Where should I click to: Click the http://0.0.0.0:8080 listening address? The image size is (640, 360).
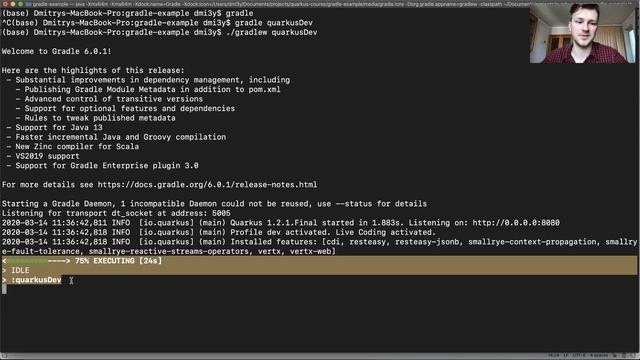tap(516, 223)
